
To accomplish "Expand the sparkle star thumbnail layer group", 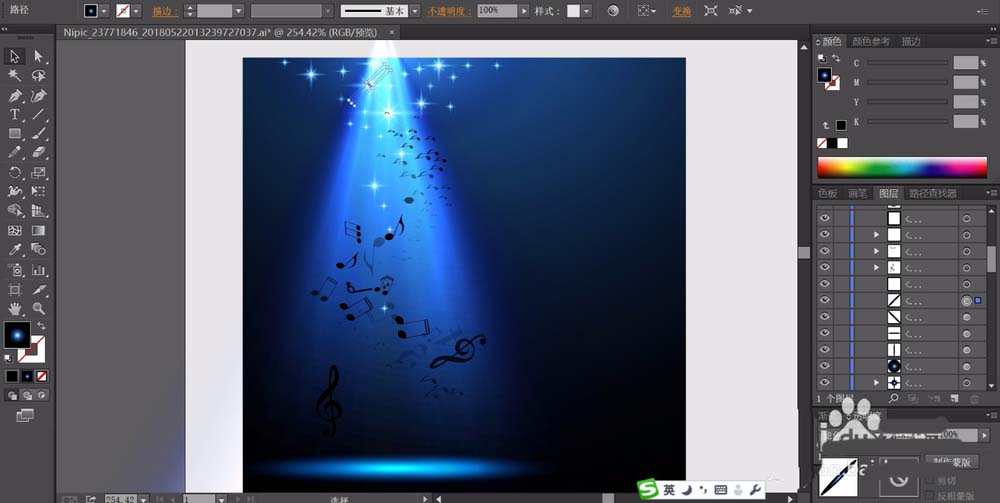I will click(x=876, y=383).
